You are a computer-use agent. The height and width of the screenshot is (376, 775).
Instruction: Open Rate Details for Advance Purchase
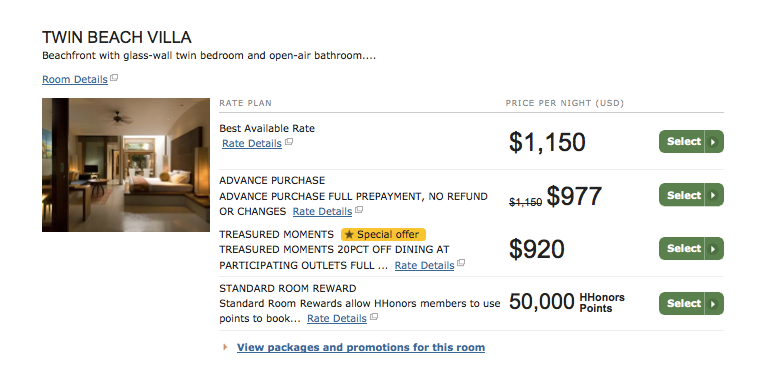(322, 211)
